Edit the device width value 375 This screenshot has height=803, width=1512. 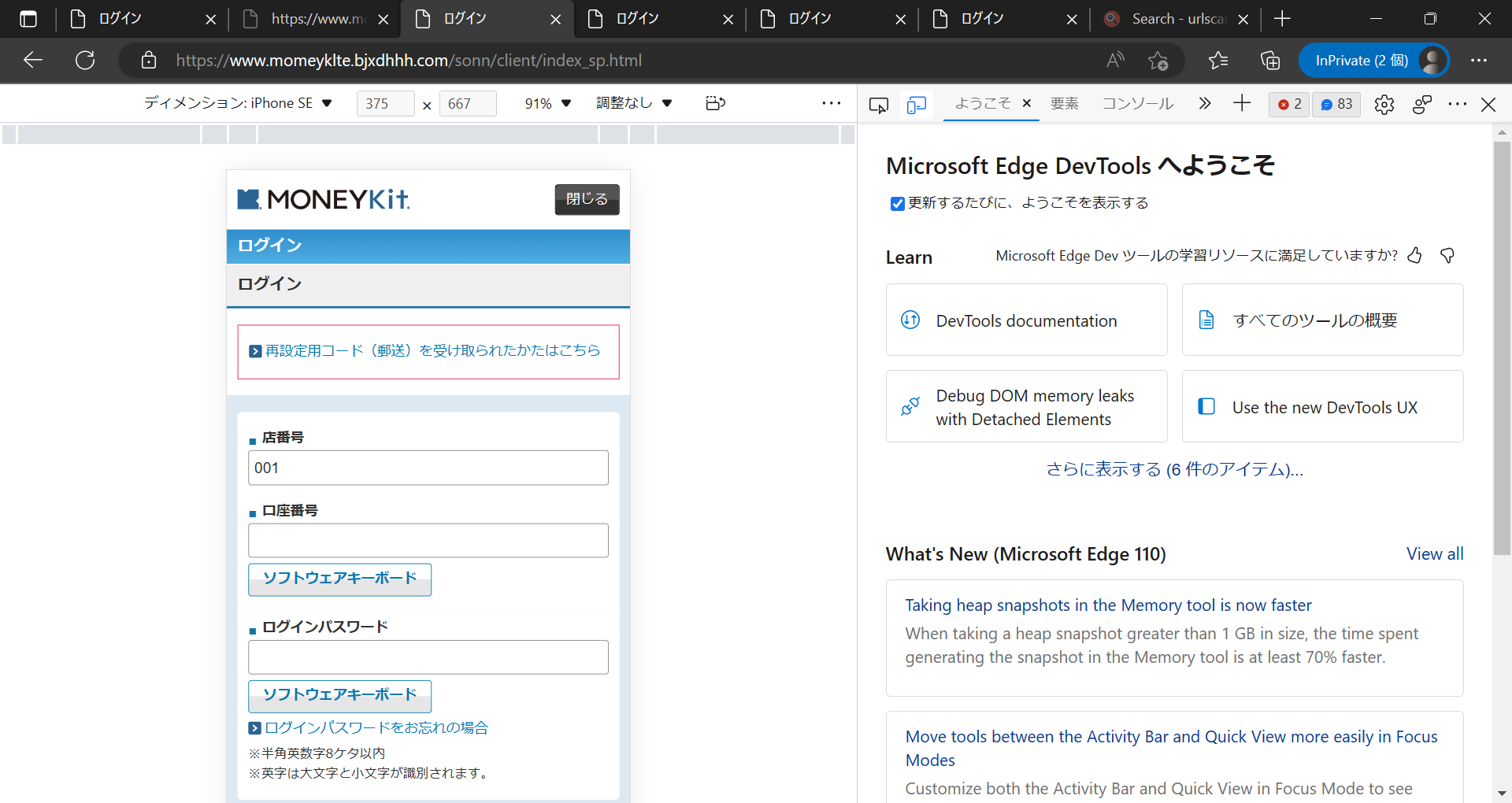tap(385, 103)
